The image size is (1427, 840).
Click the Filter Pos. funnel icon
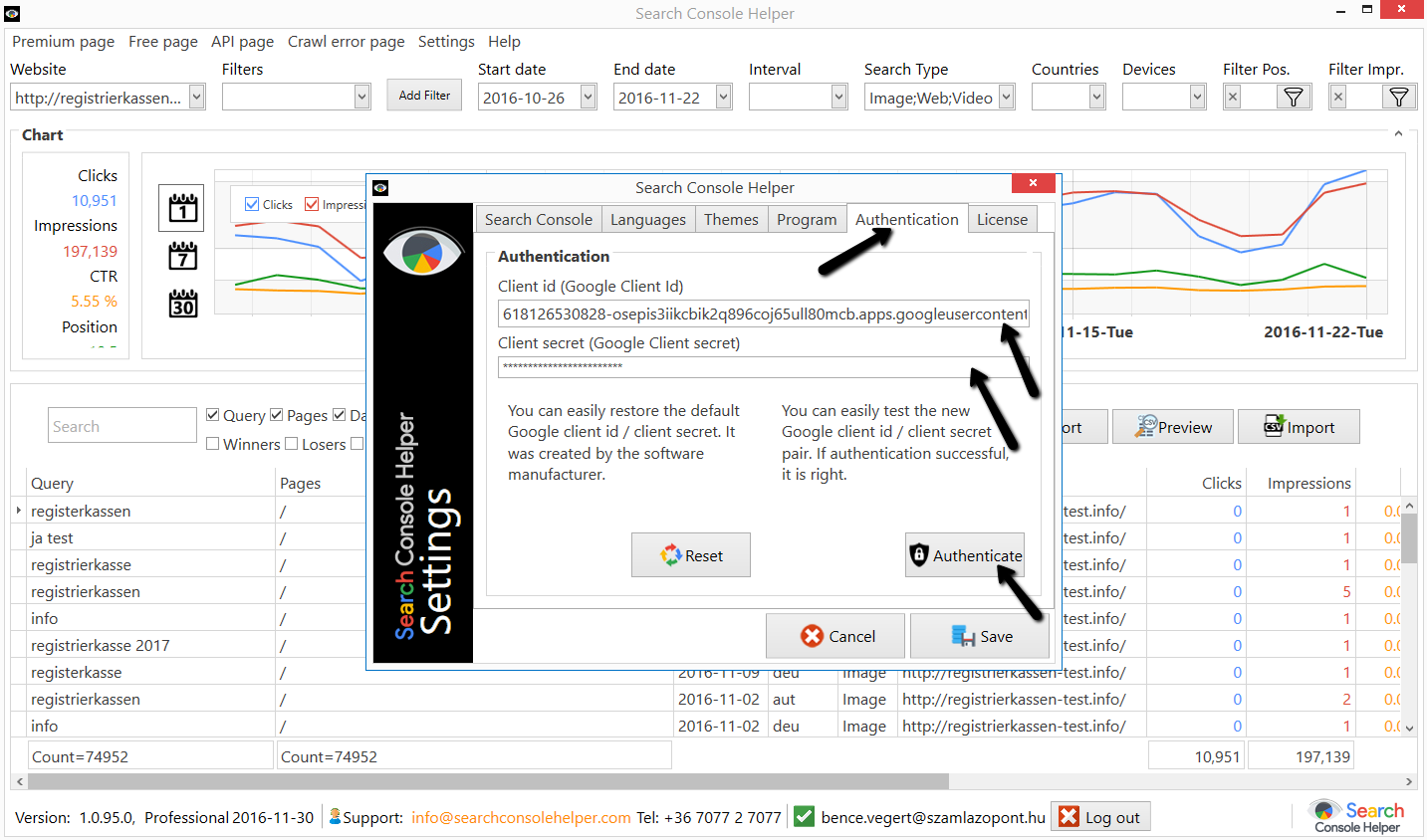[1293, 97]
